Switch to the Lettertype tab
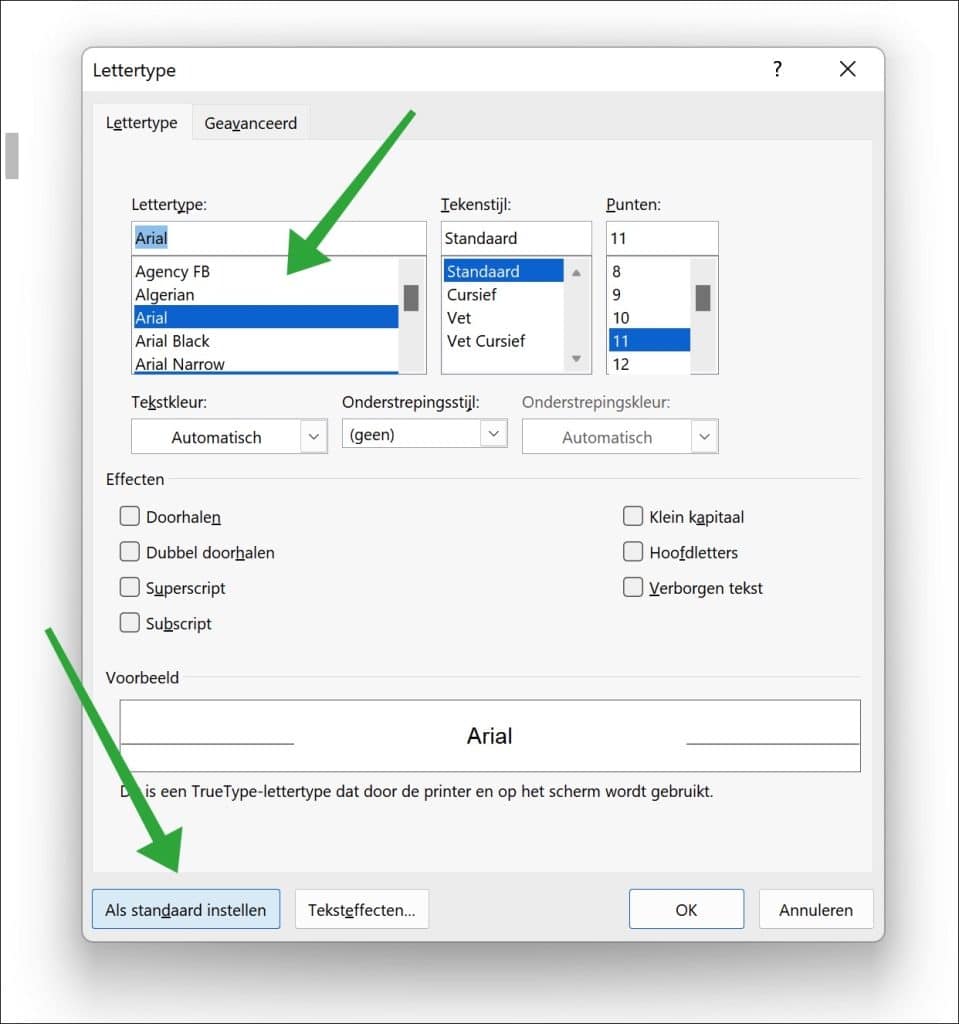959x1024 pixels. pyautogui.click(x=141, y=122)
